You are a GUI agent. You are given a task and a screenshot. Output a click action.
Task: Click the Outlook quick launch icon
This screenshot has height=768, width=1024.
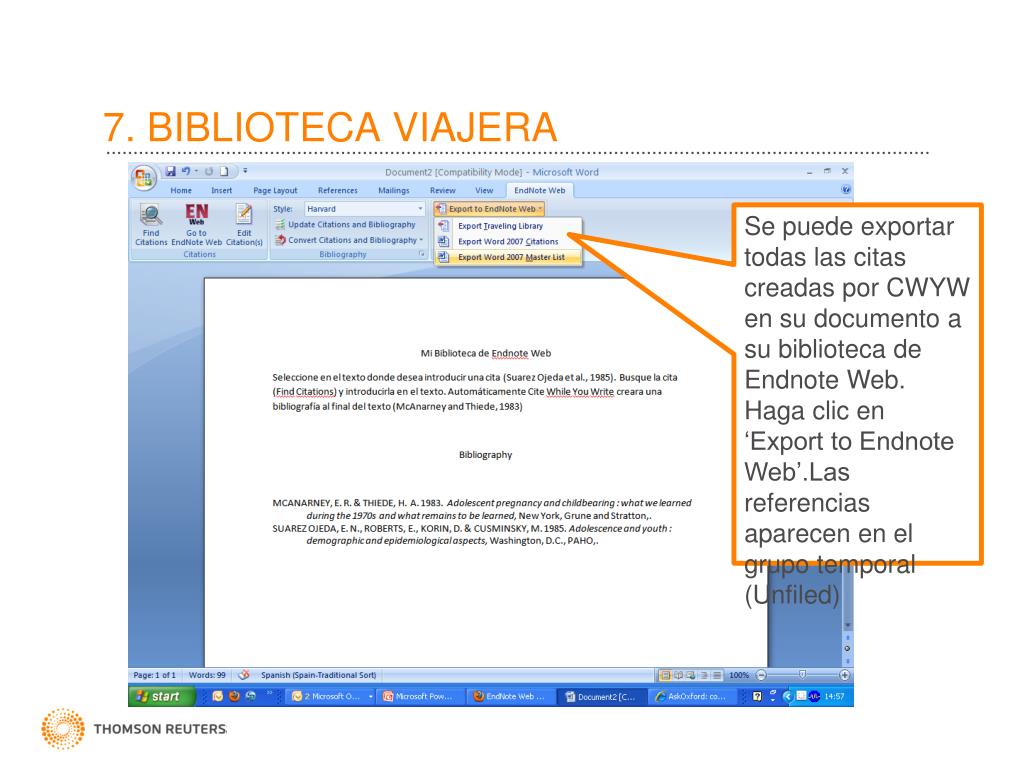[x=217, y=697]
